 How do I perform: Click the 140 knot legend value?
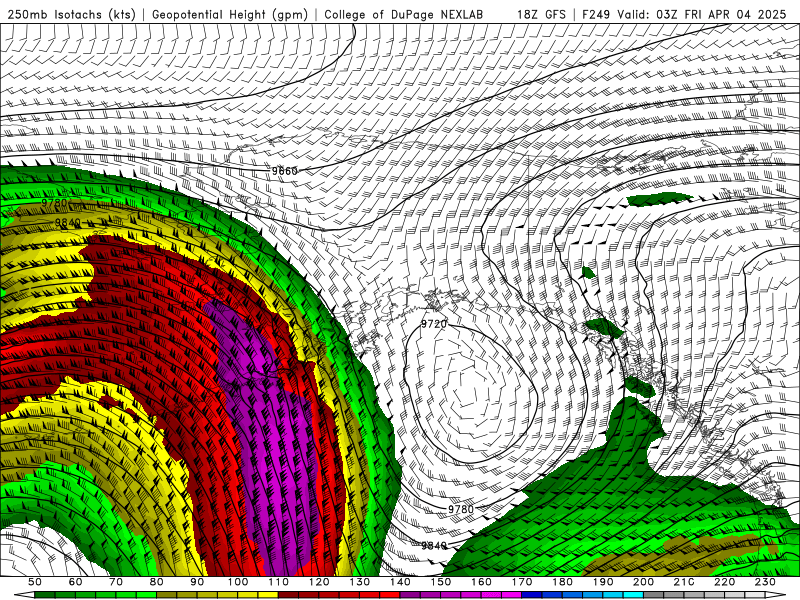point(400,582)
